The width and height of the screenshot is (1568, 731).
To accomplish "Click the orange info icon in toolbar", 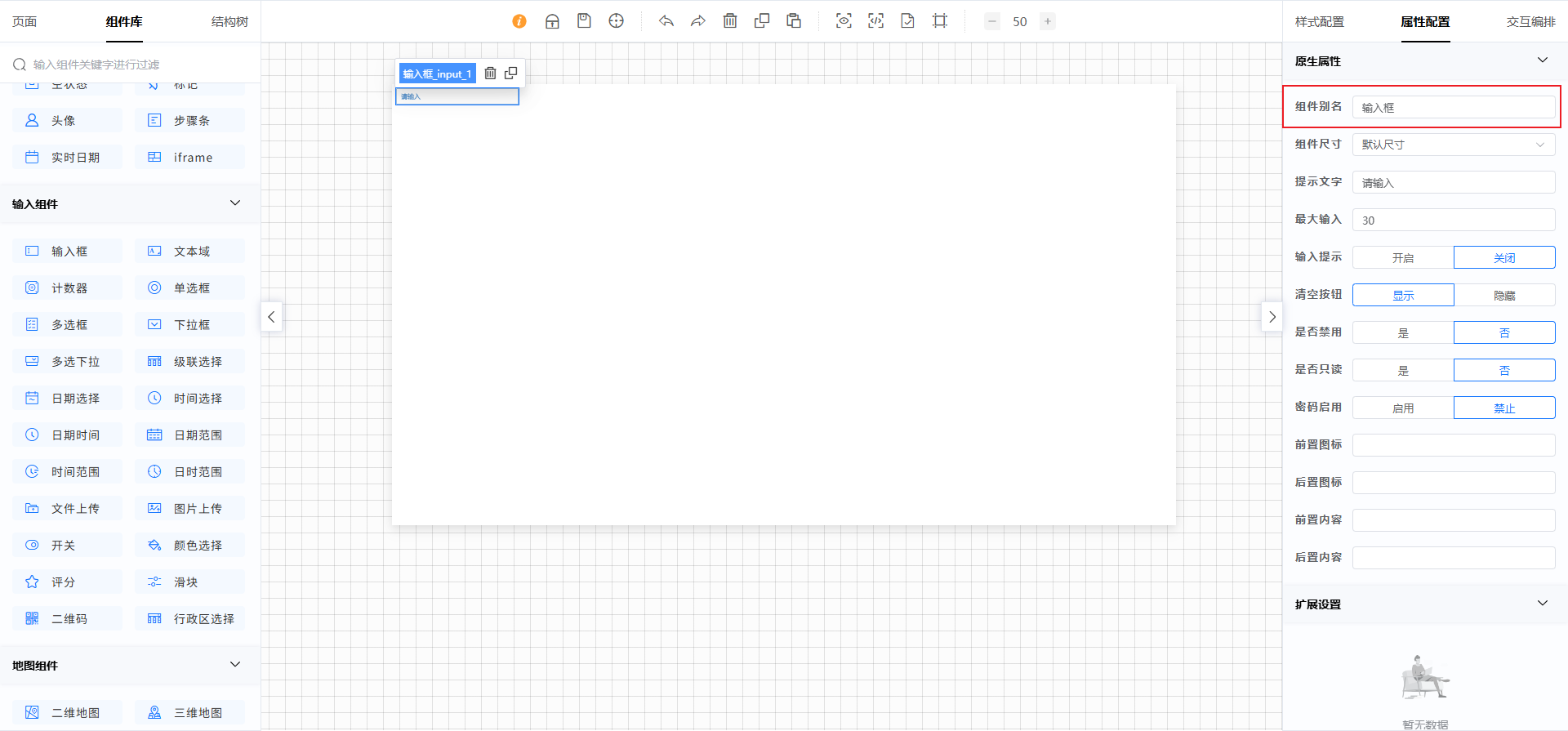I will (x=519, y=21).
